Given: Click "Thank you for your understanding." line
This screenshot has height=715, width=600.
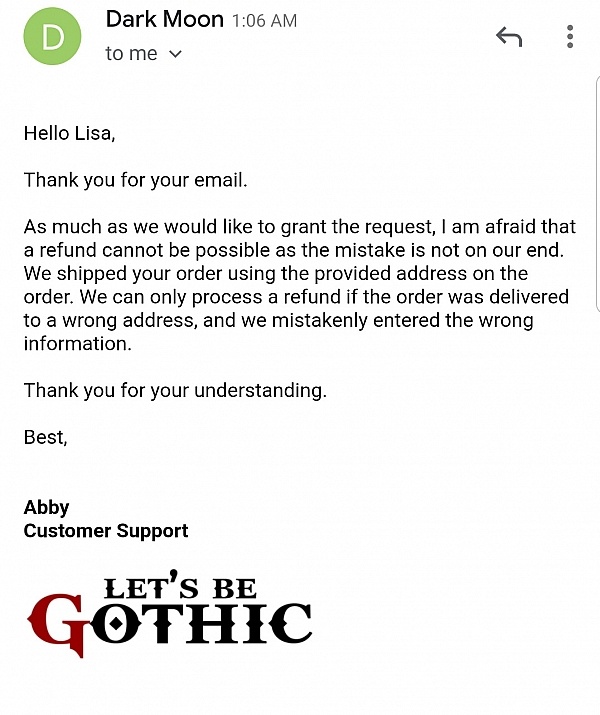Looking at the screenshot, I should tap(175, 391).
